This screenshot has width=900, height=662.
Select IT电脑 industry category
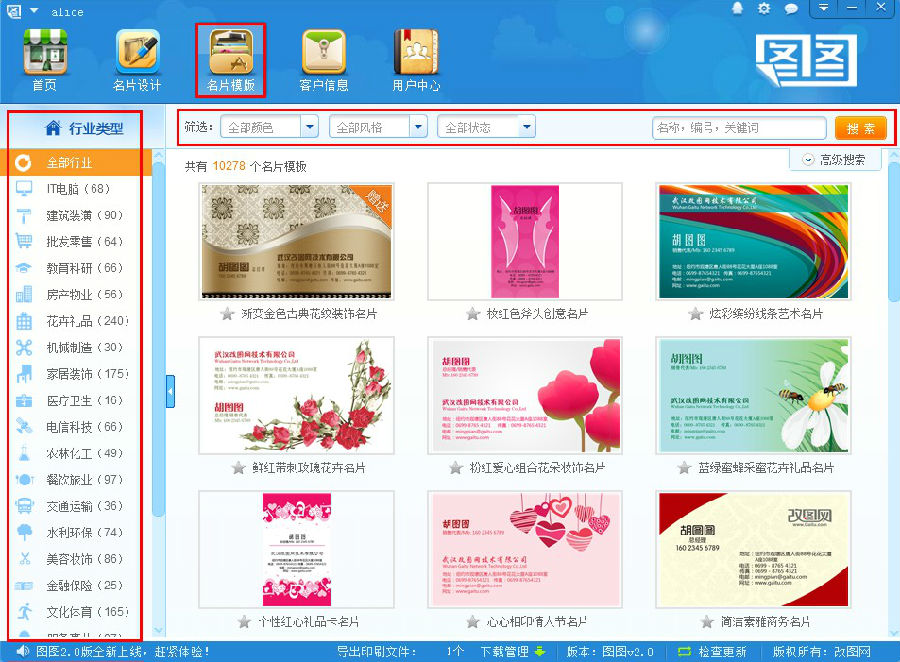pyautogui.click(x=77, y=188)
